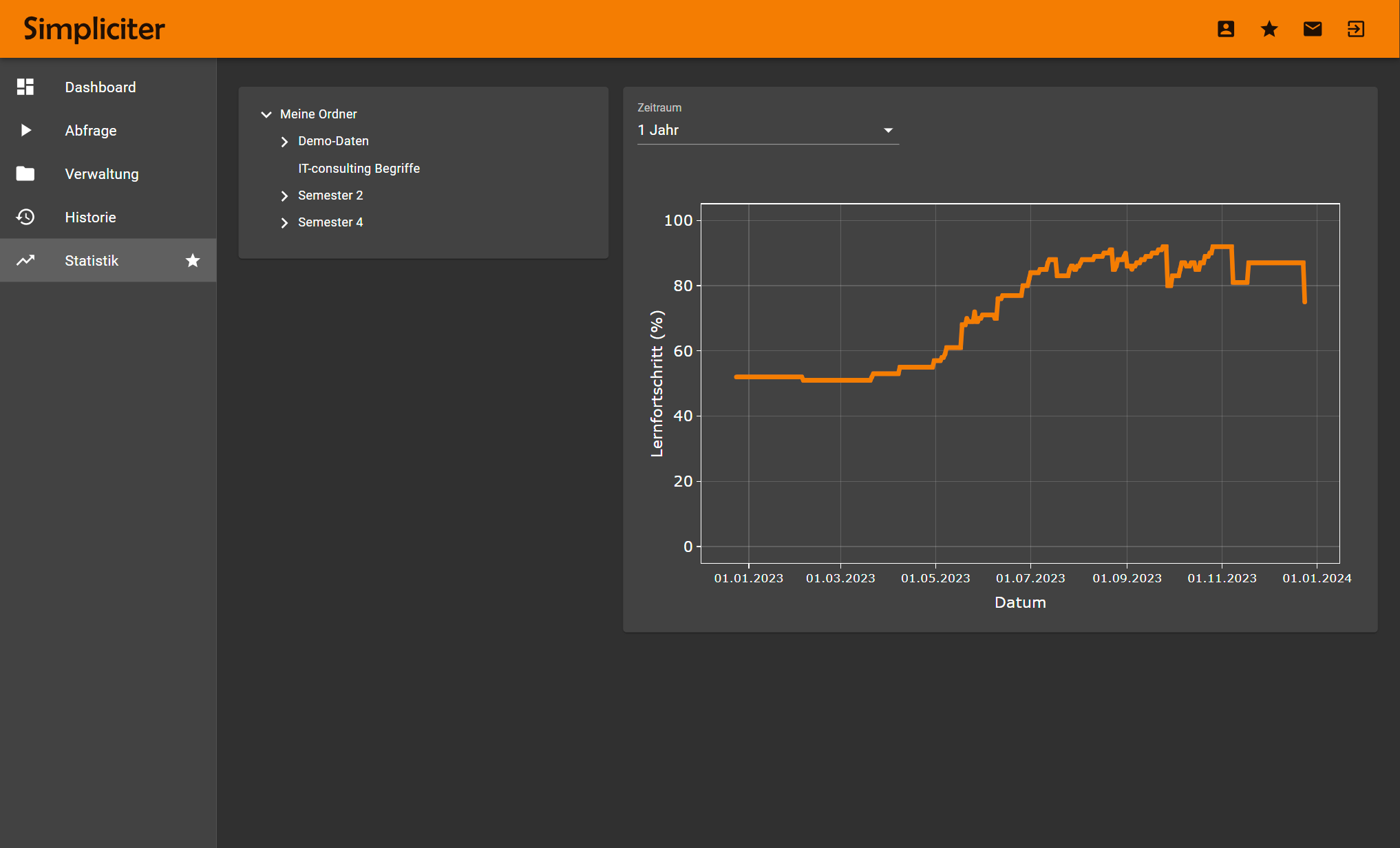The image size is (1400, 848).
Task: Expand the Demo-Daten folder
Action: pyautogui.click(x=284, y=142)
